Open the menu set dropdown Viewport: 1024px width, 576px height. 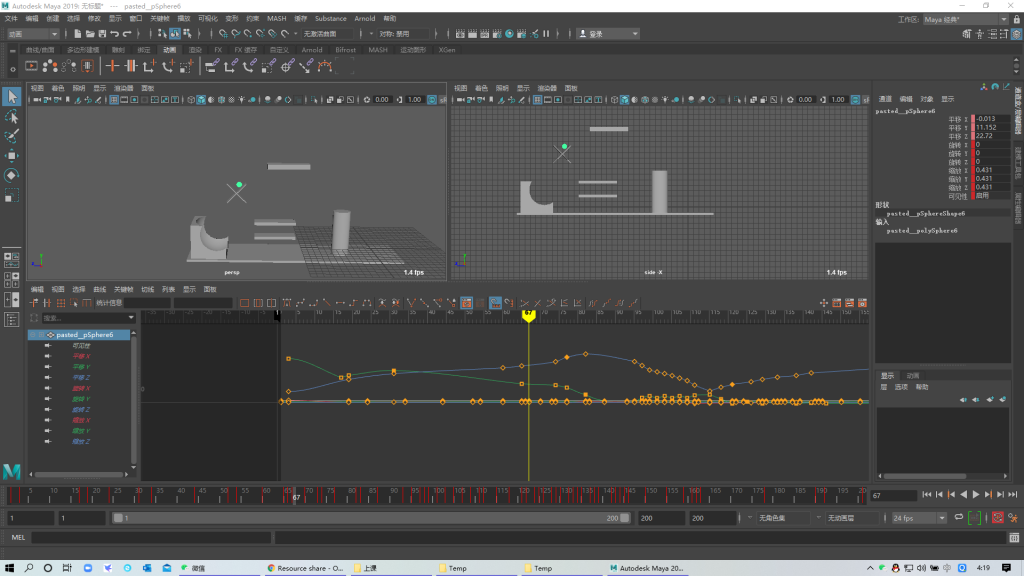[33, 34]
